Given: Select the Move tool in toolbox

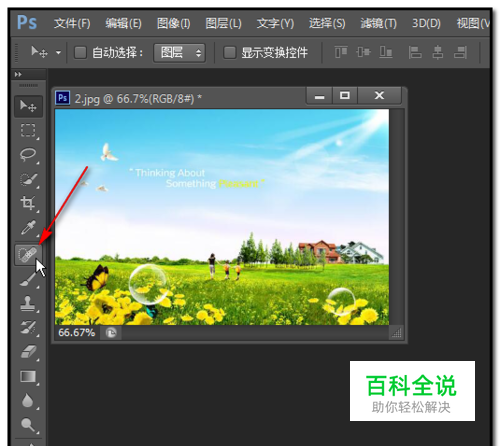Looking at the screenshot, I should 28,106.
